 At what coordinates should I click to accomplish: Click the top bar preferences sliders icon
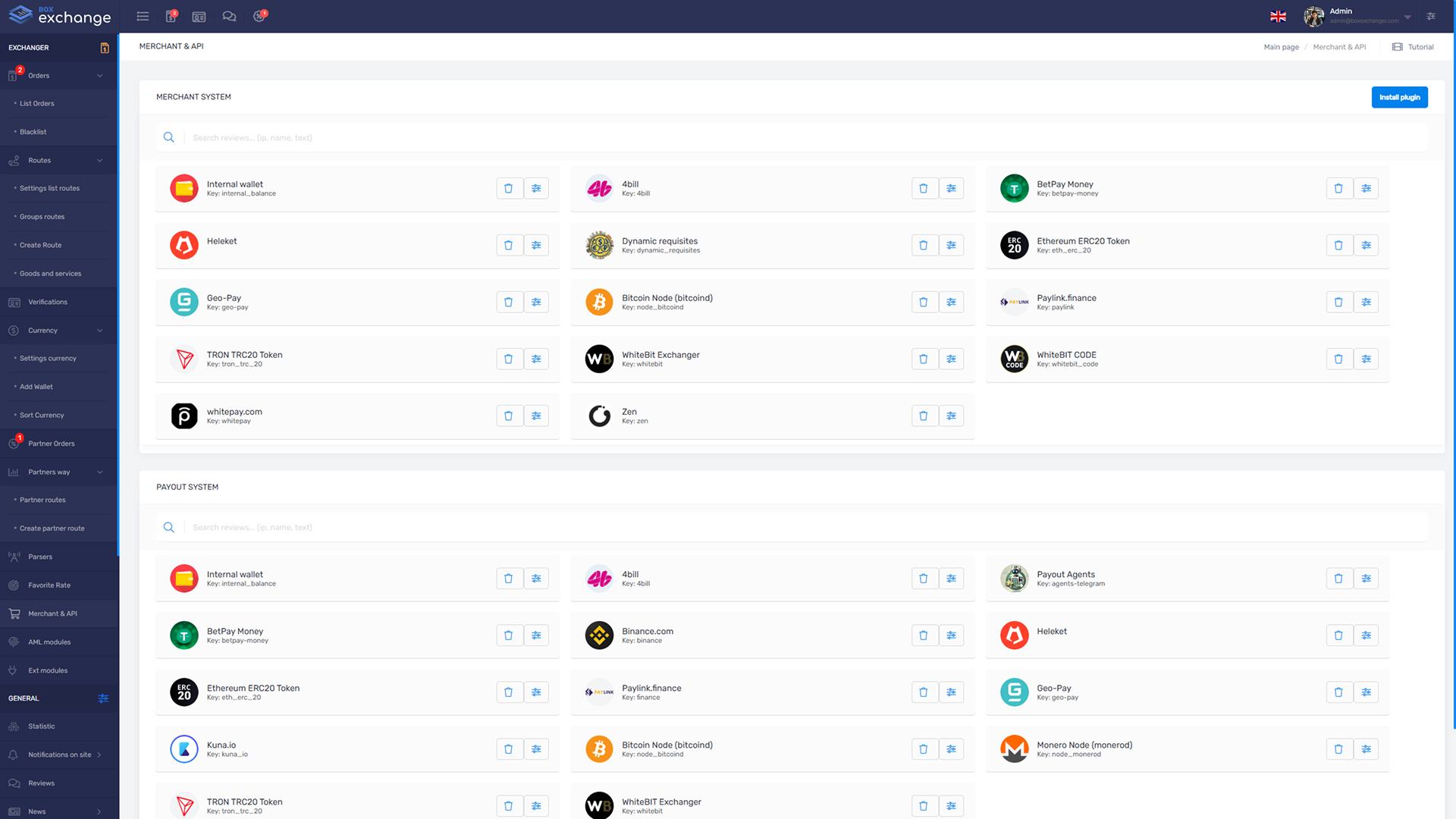(x=1432, y=16)
